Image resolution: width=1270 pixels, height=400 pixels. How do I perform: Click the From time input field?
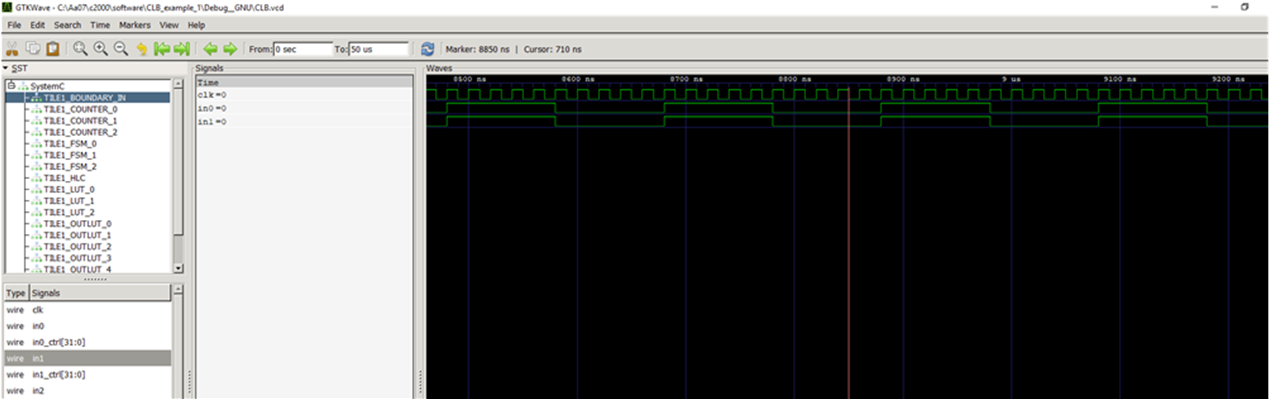click(302, 48)
